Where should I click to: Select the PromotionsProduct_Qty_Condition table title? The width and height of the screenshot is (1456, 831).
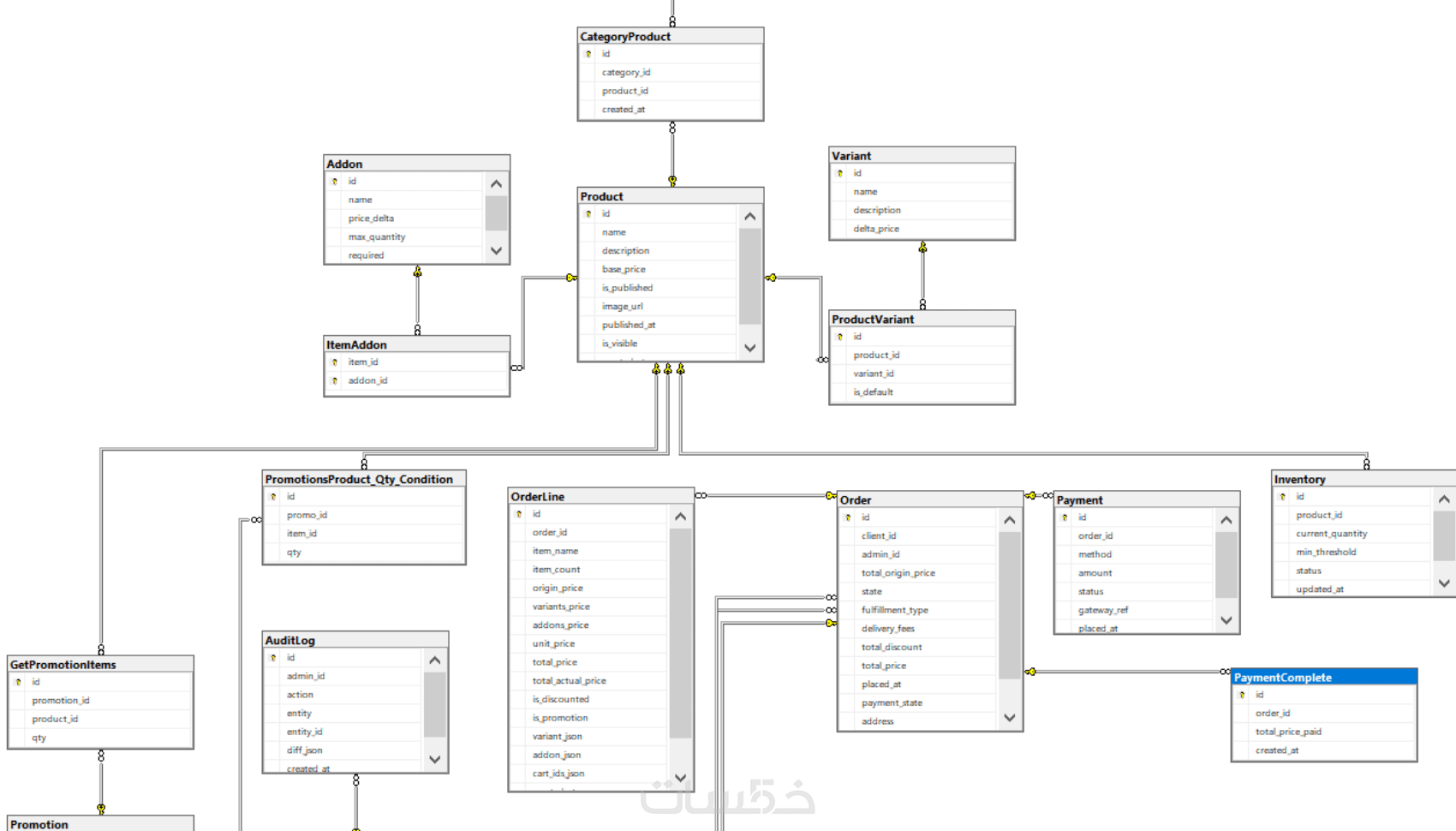364,480
